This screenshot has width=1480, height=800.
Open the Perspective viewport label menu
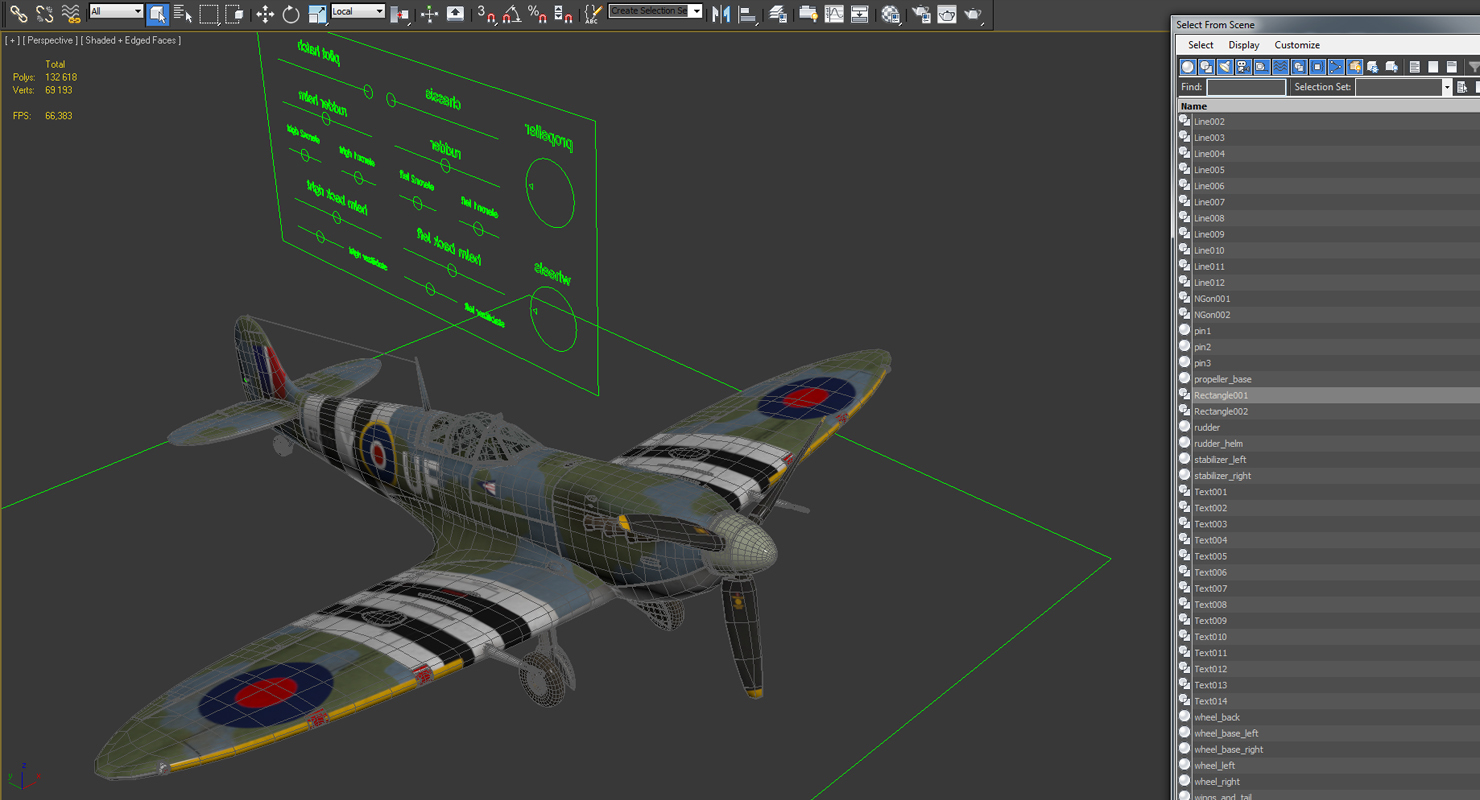(49, 40)
